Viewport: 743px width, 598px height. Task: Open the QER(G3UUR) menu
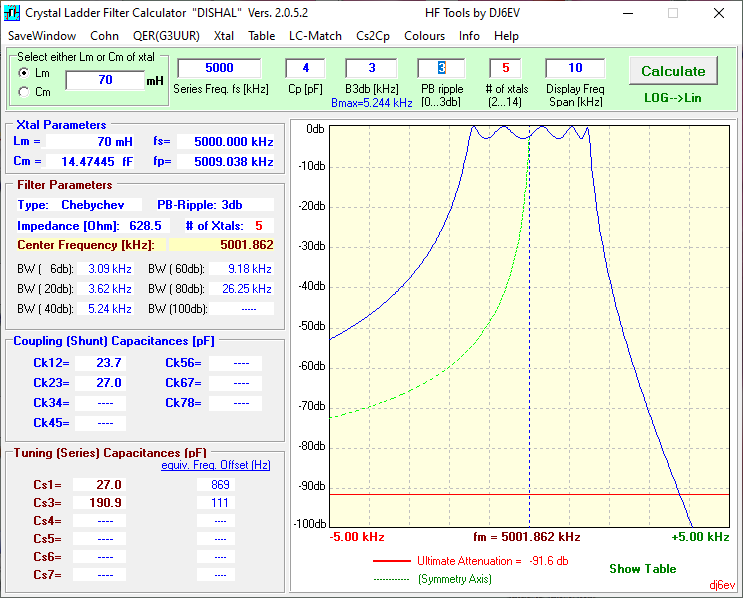click(166, 36)
